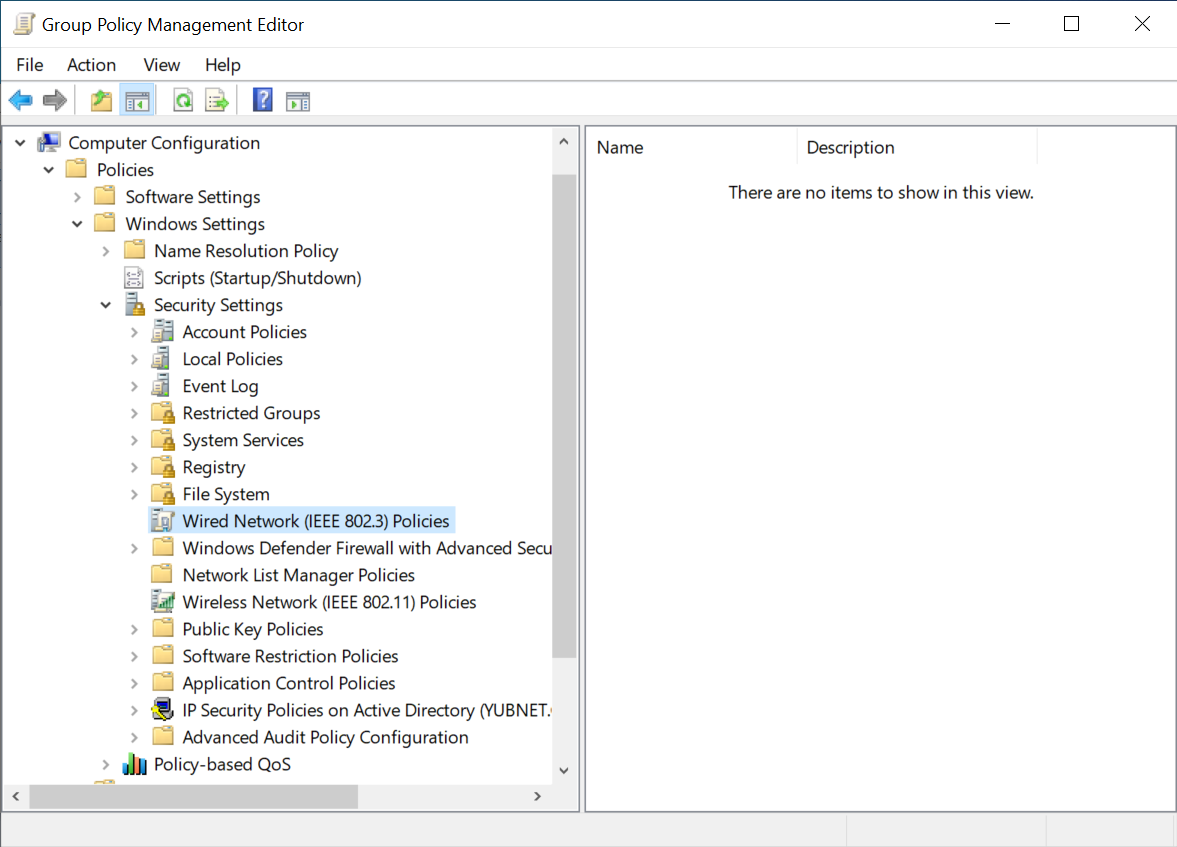1177x847 pixels.
Task: Click the Export List toolbar icon
Action: click(x=217, y=100)
